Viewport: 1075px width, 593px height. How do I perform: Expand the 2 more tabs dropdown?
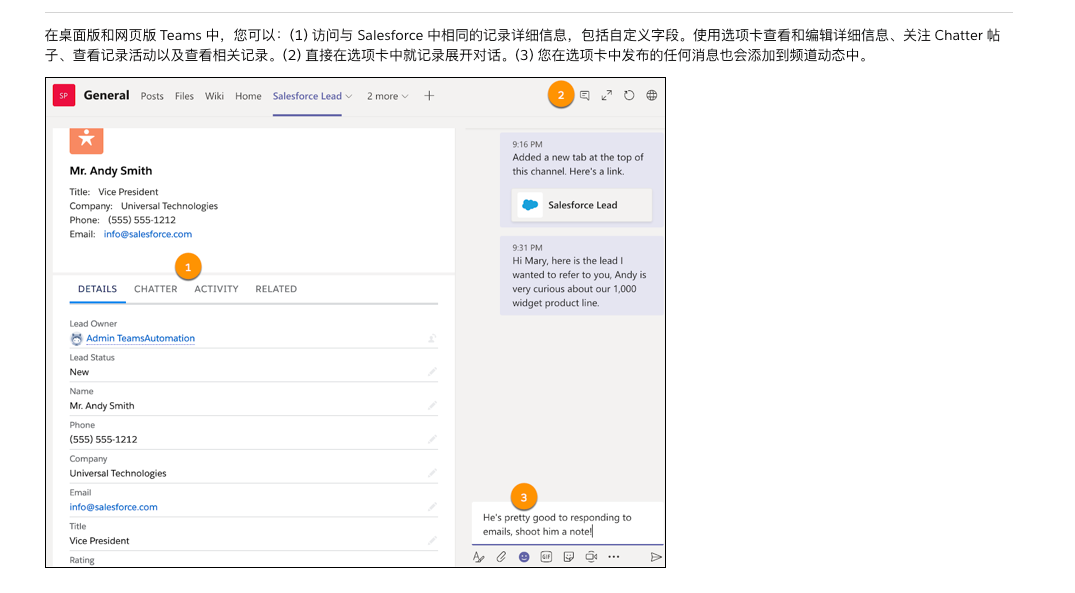tap(387, 96)
